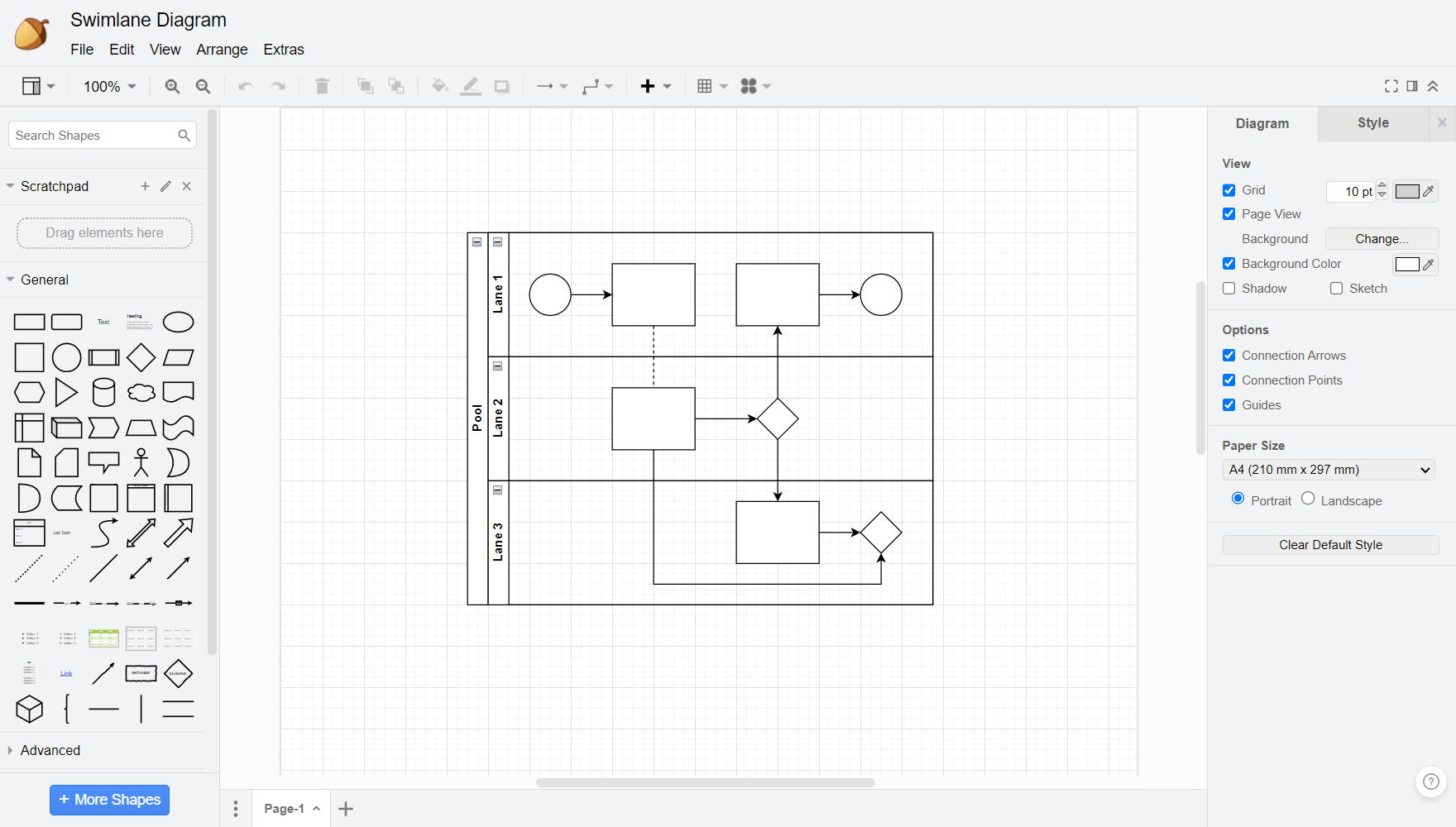Open the 100% zoom level dropdown

click(109, 87)
